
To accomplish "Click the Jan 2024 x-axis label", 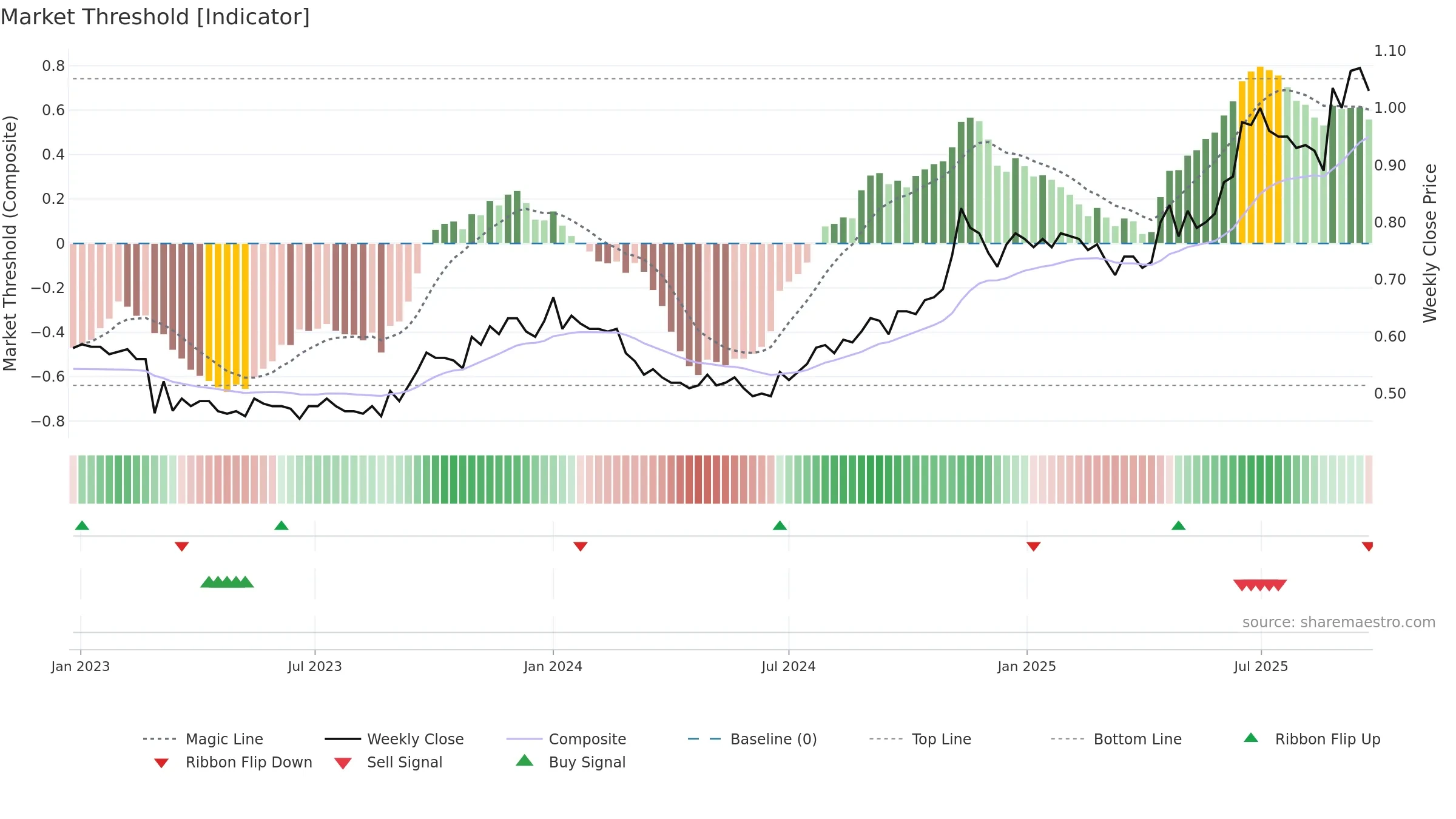I will pyautogui.click(x=553, y=667).
